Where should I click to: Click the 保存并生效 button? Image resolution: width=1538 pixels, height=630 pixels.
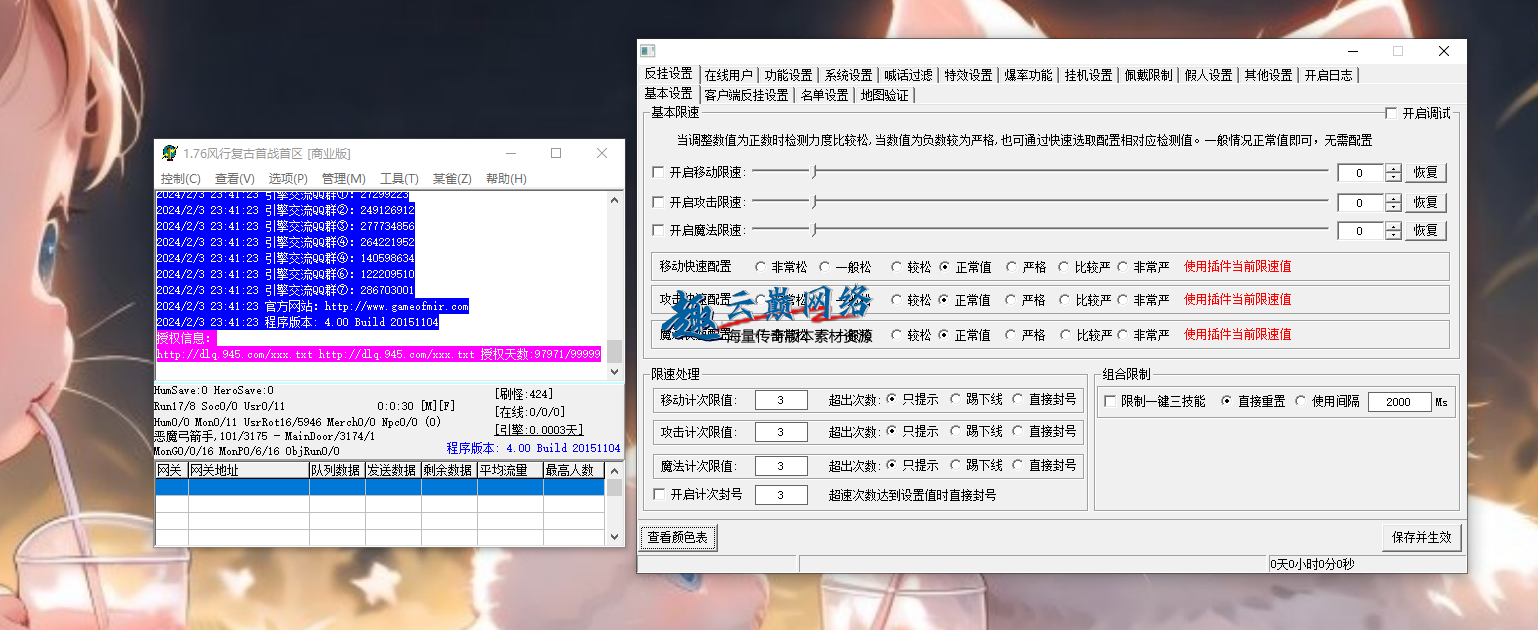[x=1421, y=537]
